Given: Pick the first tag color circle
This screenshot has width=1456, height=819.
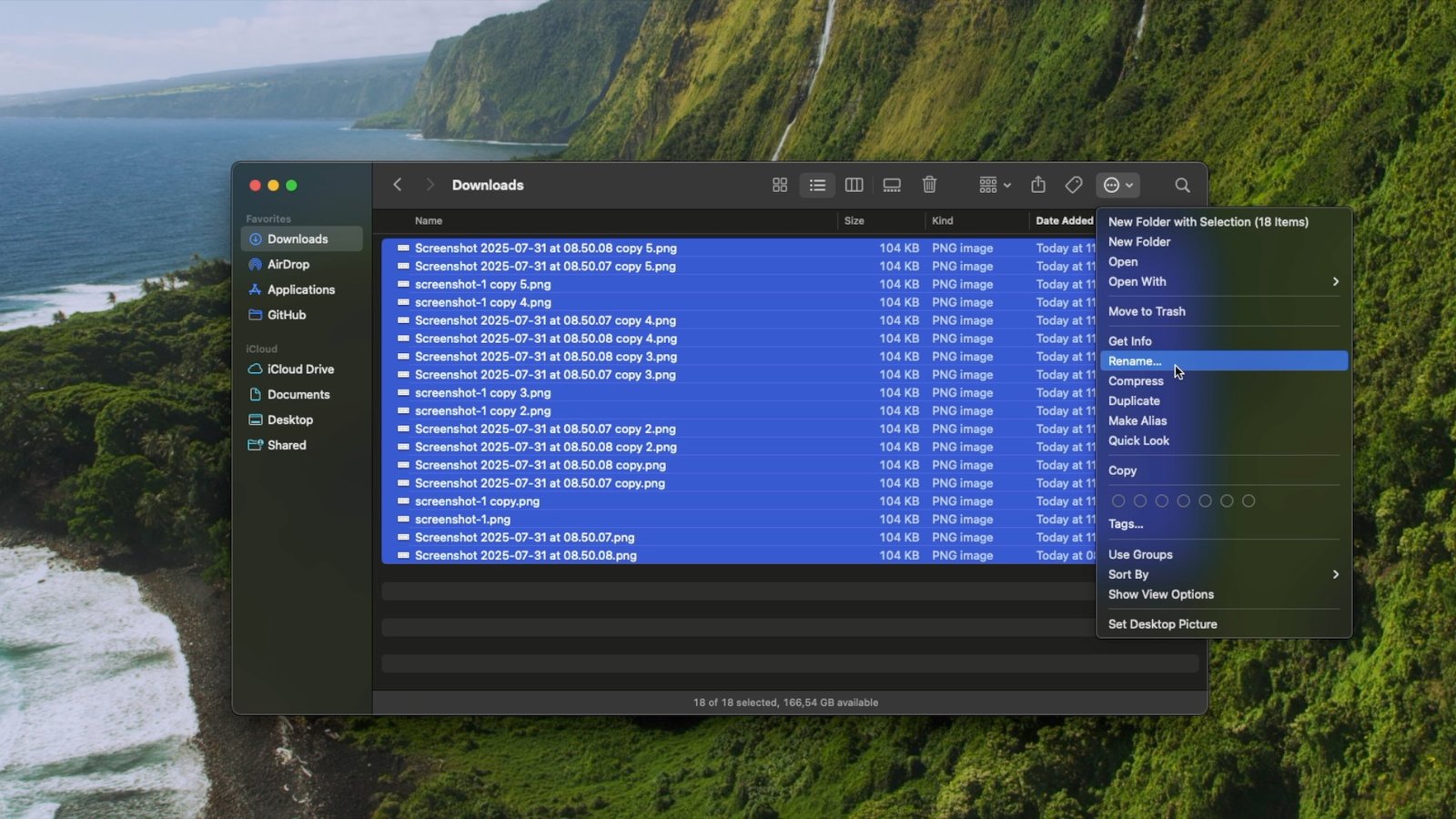Looking at the screenshot, I should click(x=1118, y=501).
